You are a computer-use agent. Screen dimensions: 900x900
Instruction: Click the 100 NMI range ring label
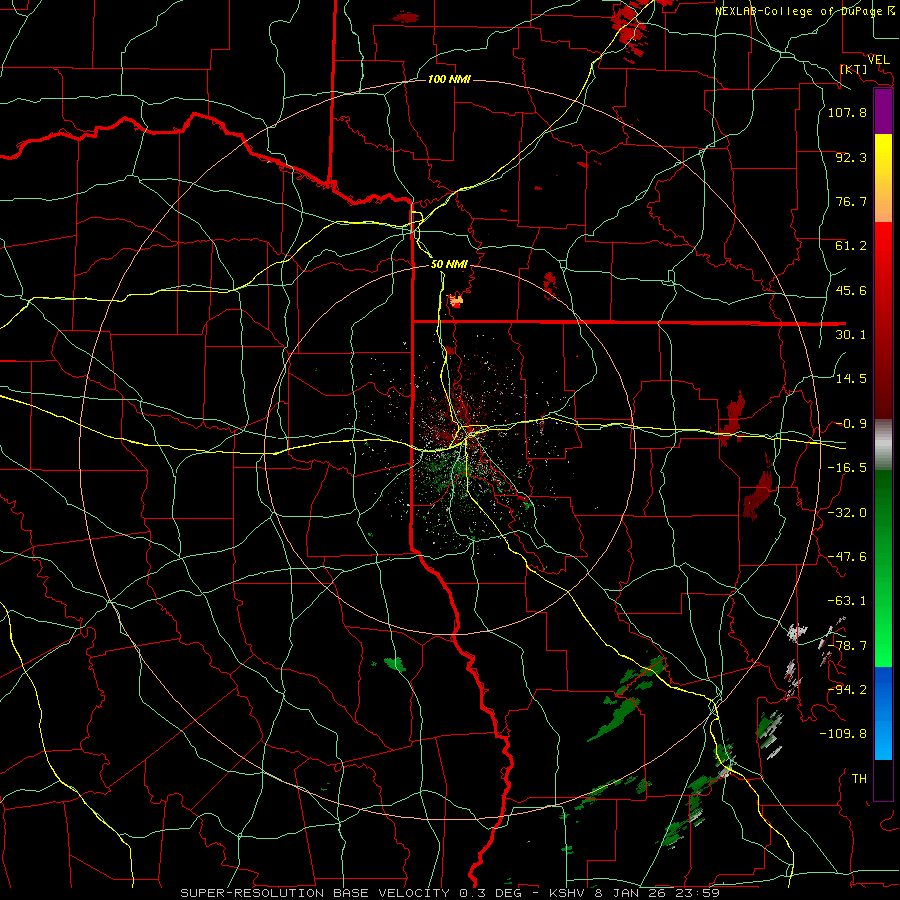click(449, 79)
